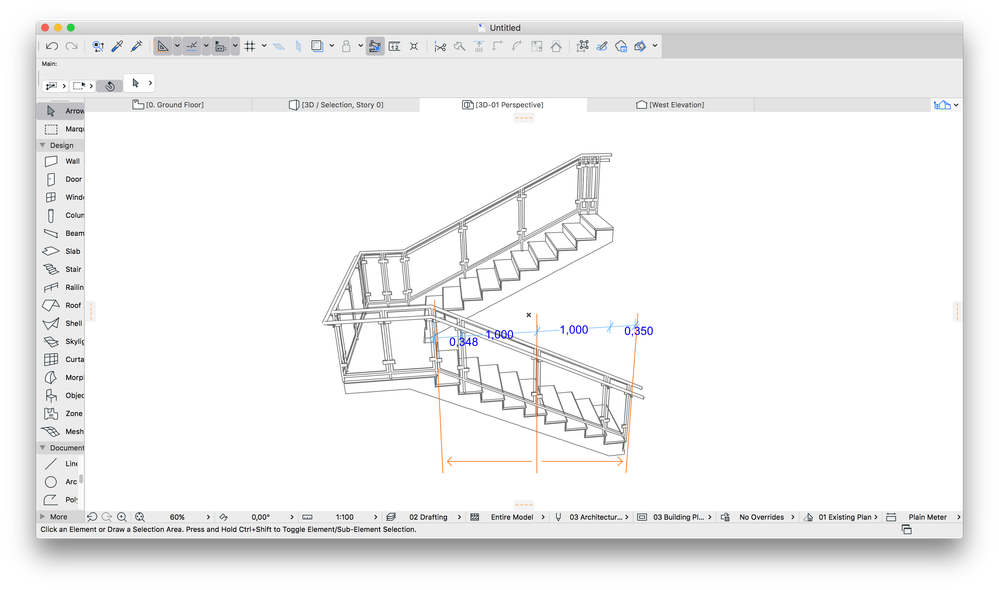
Task: Inject parameters with the syringe icon
Action: click(x=136, y=46)
